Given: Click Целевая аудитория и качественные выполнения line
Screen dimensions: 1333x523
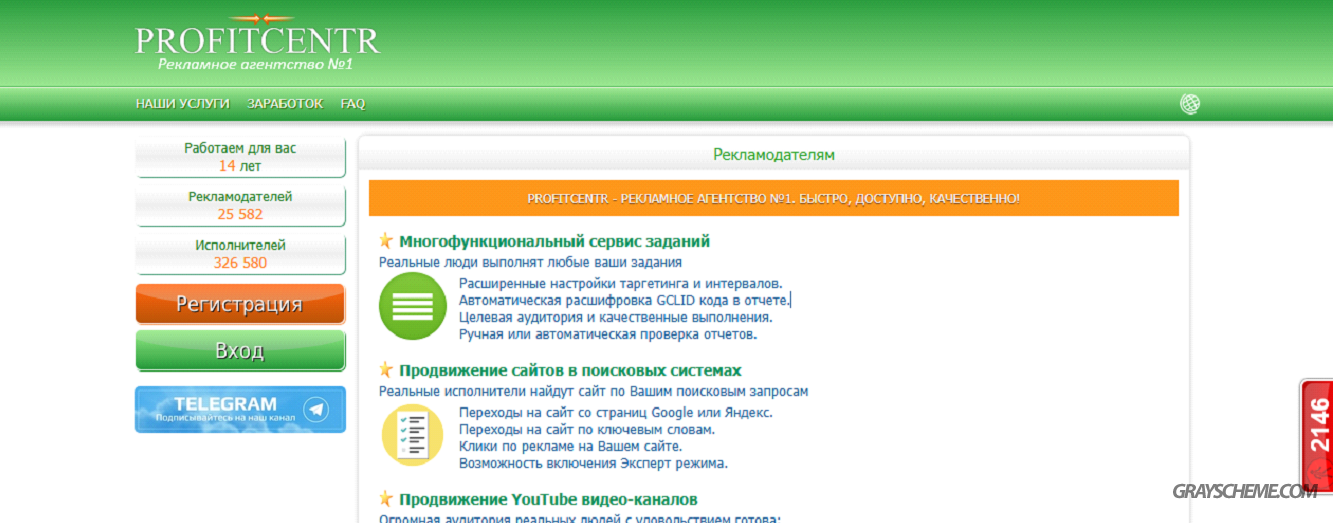Looking at the screenshot, I should [615, 317].
